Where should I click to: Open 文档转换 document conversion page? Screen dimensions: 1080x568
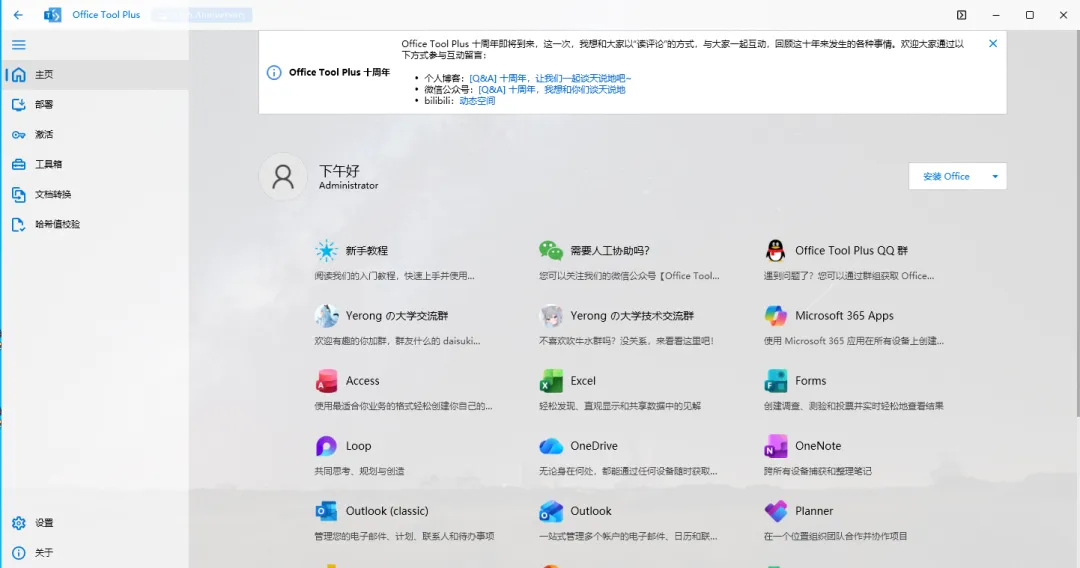click(95, 194)
